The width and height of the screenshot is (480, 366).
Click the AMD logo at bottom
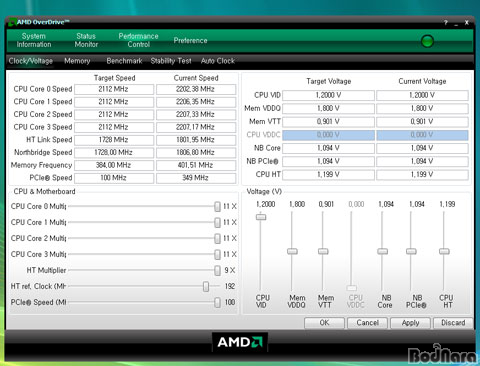coord(240,342)
